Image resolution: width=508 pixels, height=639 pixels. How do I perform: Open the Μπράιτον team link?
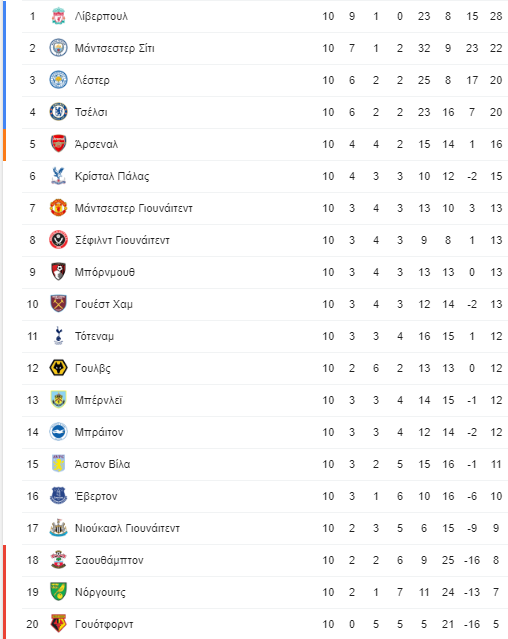tap(99, 432)
